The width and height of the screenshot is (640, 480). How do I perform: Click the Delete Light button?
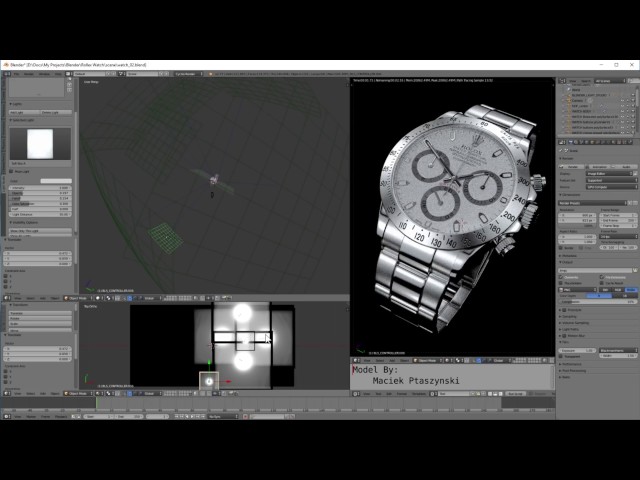[56, 113]
